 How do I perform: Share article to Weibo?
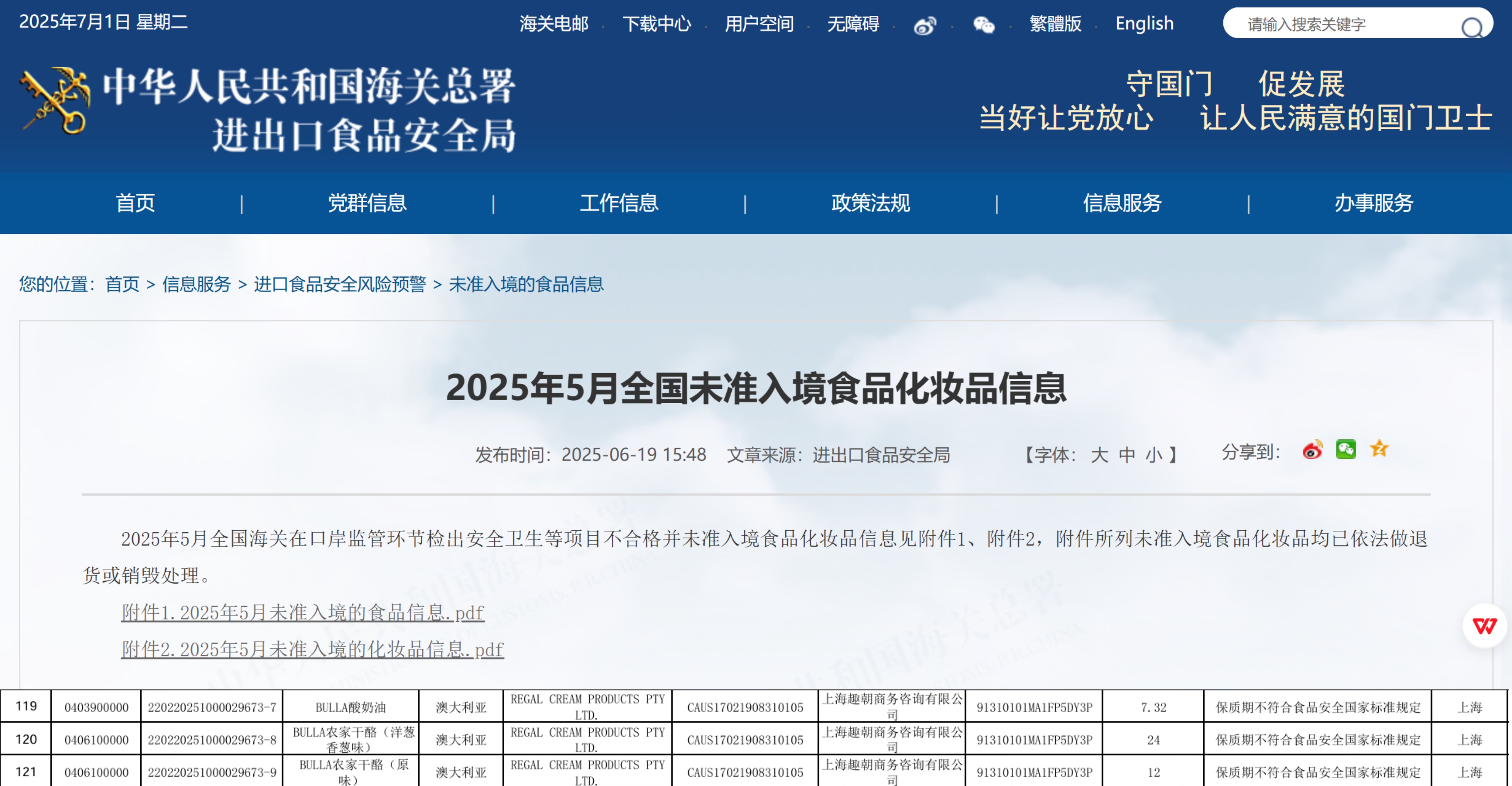pos(1312,450)
